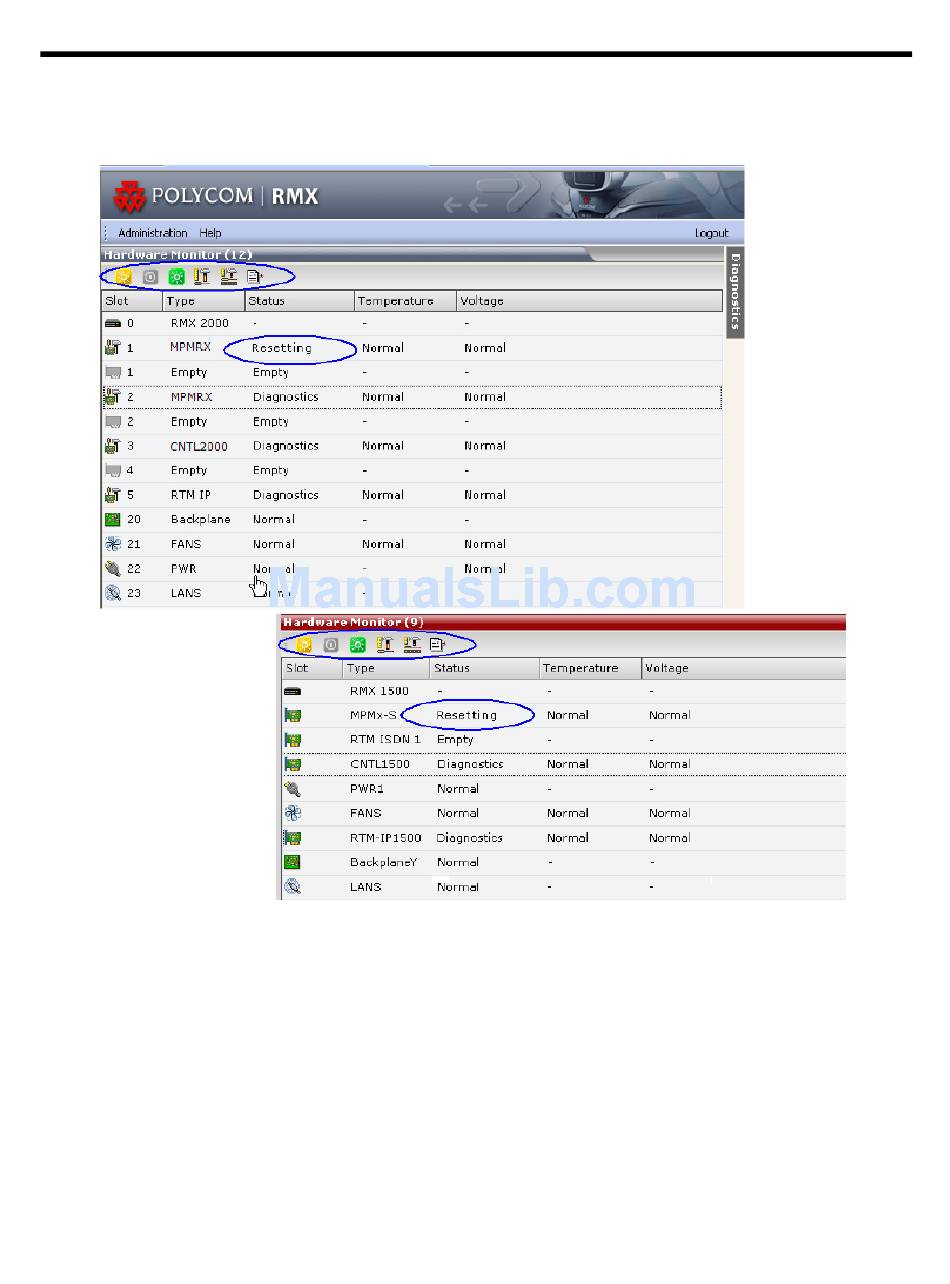The height and width of the screenshot is (1284, 950).
Task: Click the card icon beside RTM-IP1500
Action: point(292,838)
